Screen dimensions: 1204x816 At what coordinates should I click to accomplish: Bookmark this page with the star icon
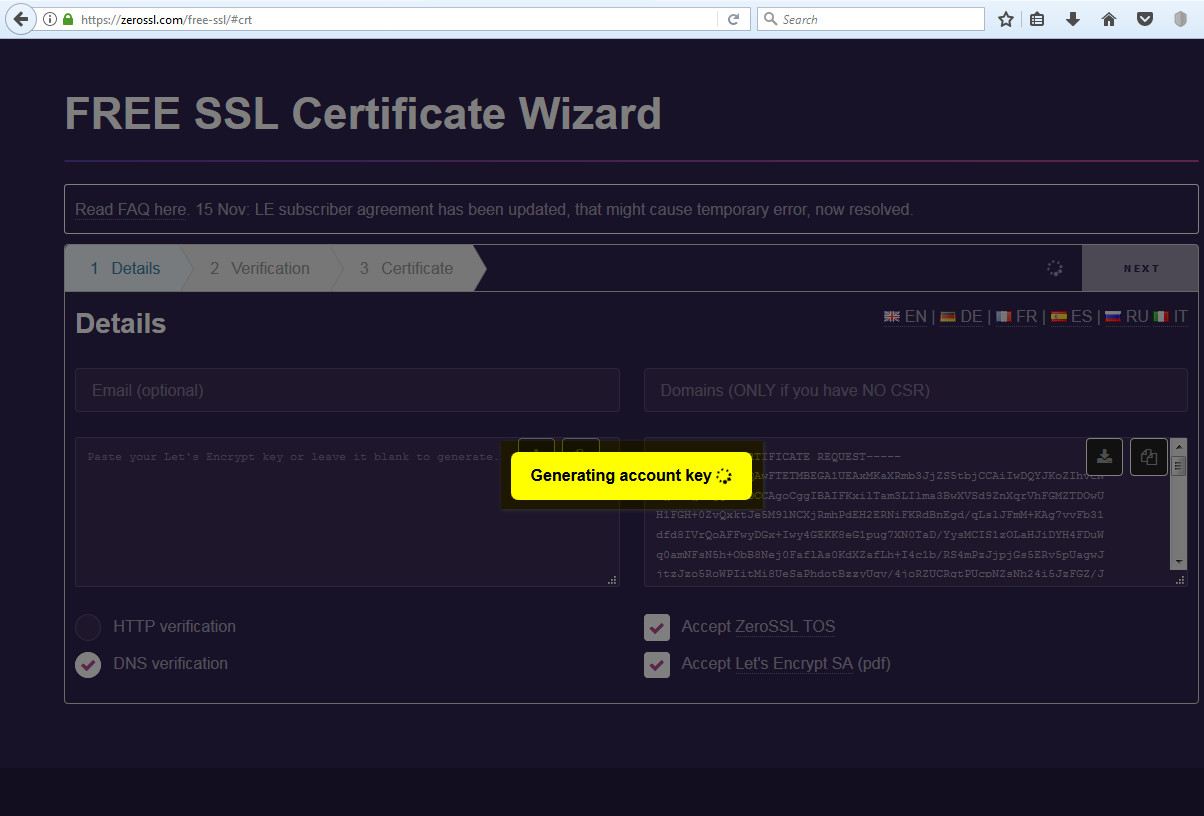[1006, 19]
